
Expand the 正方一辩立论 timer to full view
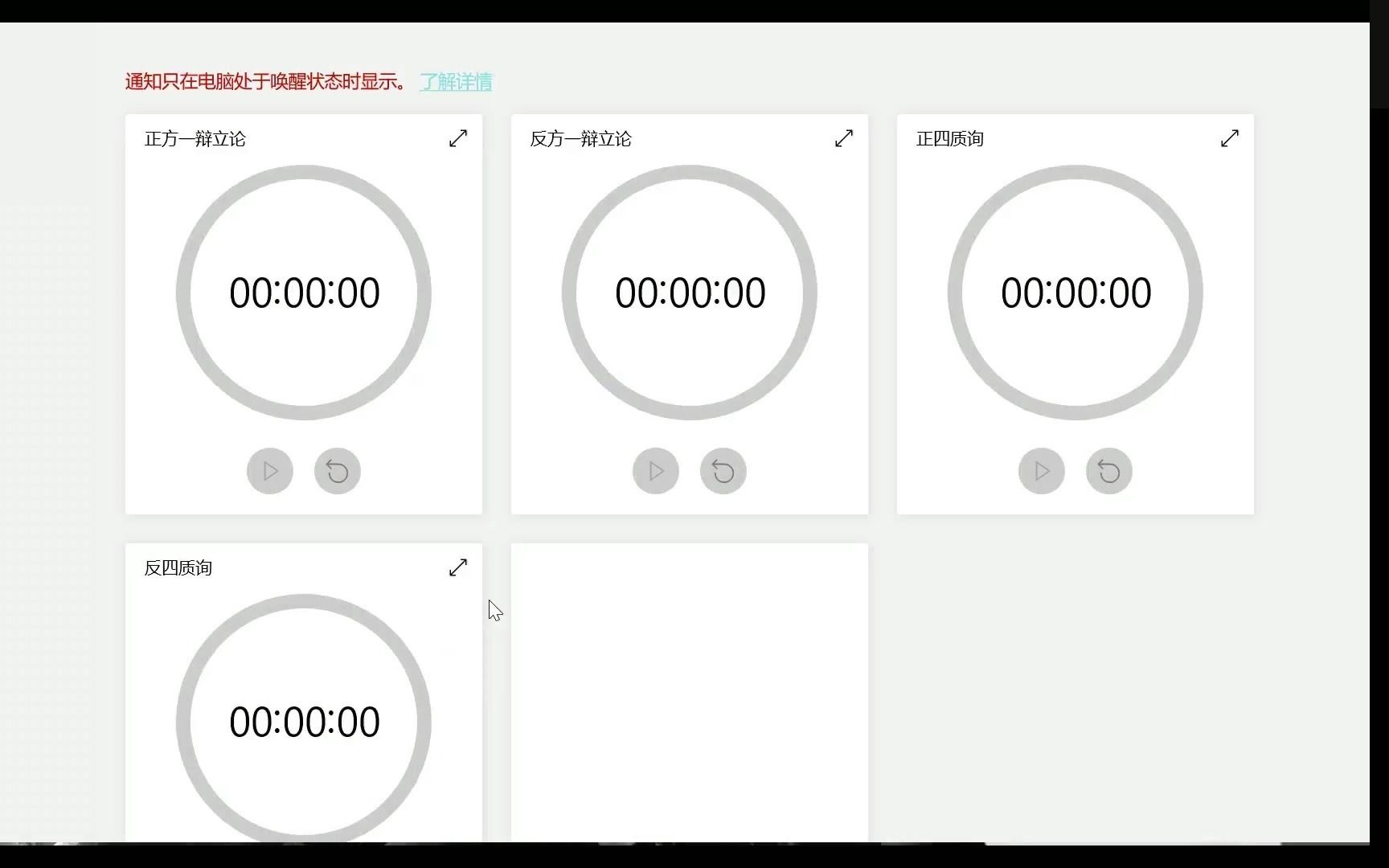pyautogui.click(x=458, y=138)
